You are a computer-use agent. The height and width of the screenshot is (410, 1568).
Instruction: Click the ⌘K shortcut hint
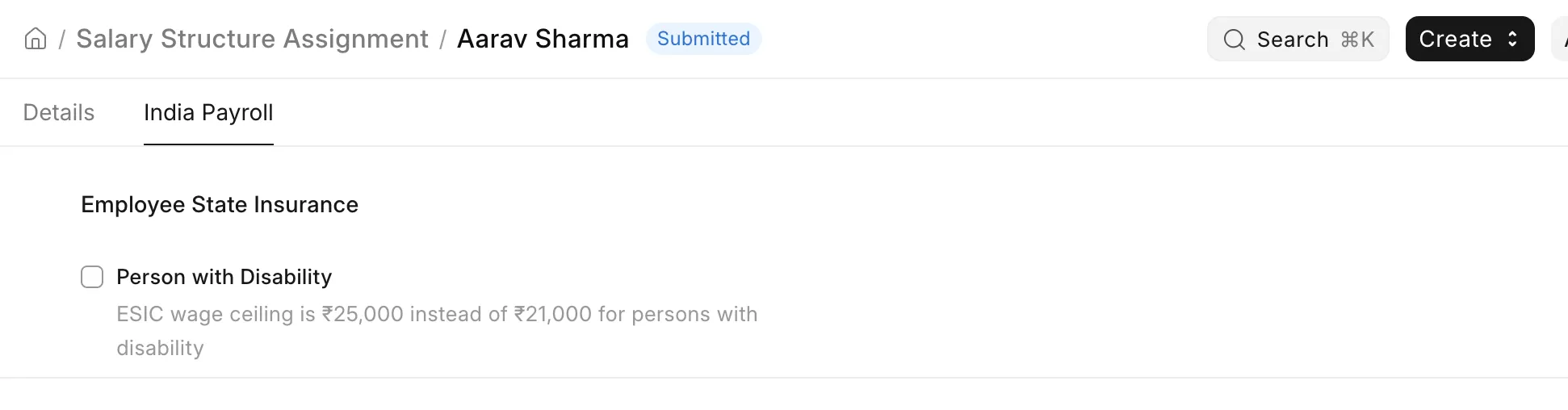click(1357, 40)
